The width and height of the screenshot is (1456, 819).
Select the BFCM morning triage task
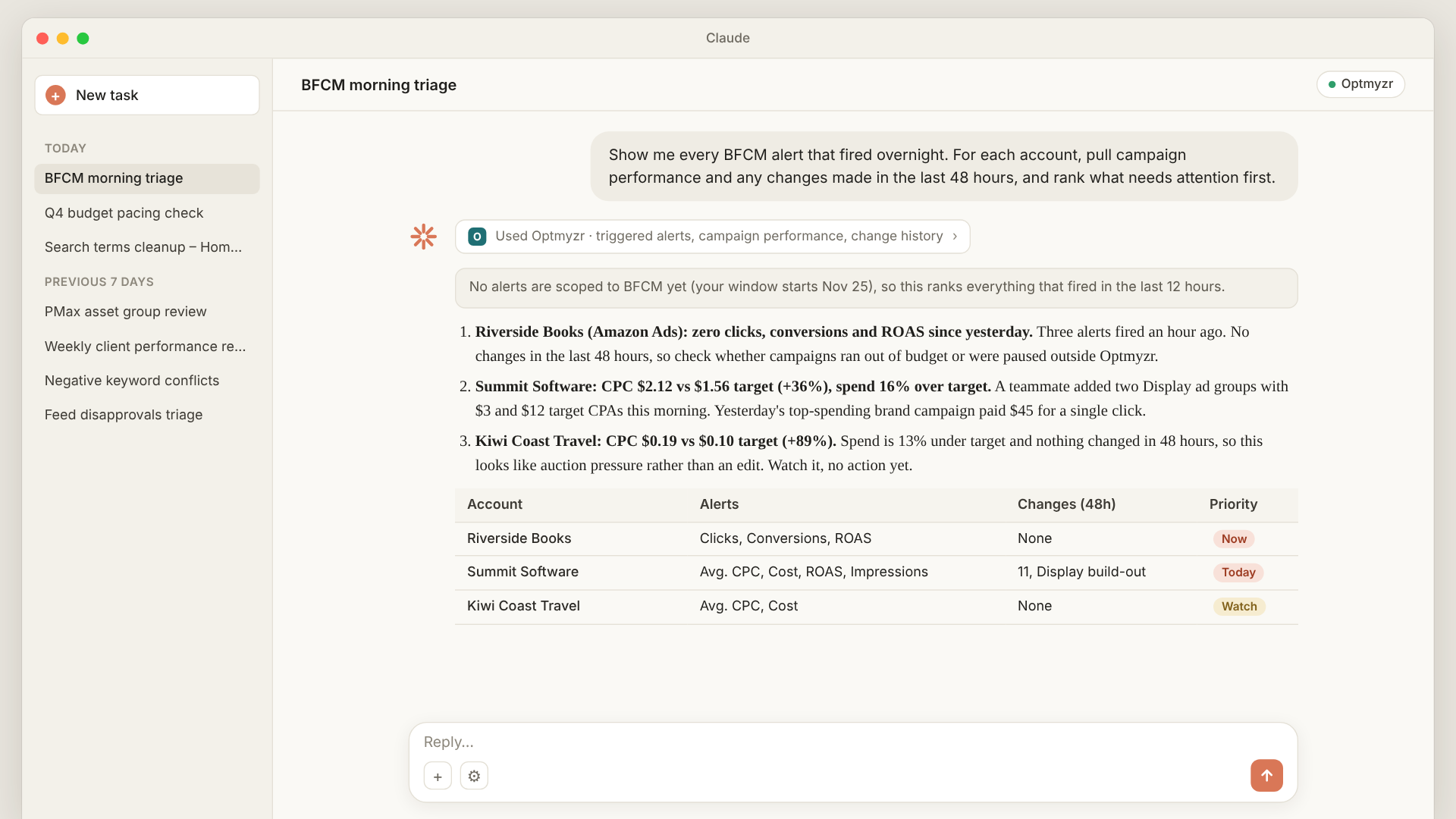pyautogui.click(x=147, y=178)
